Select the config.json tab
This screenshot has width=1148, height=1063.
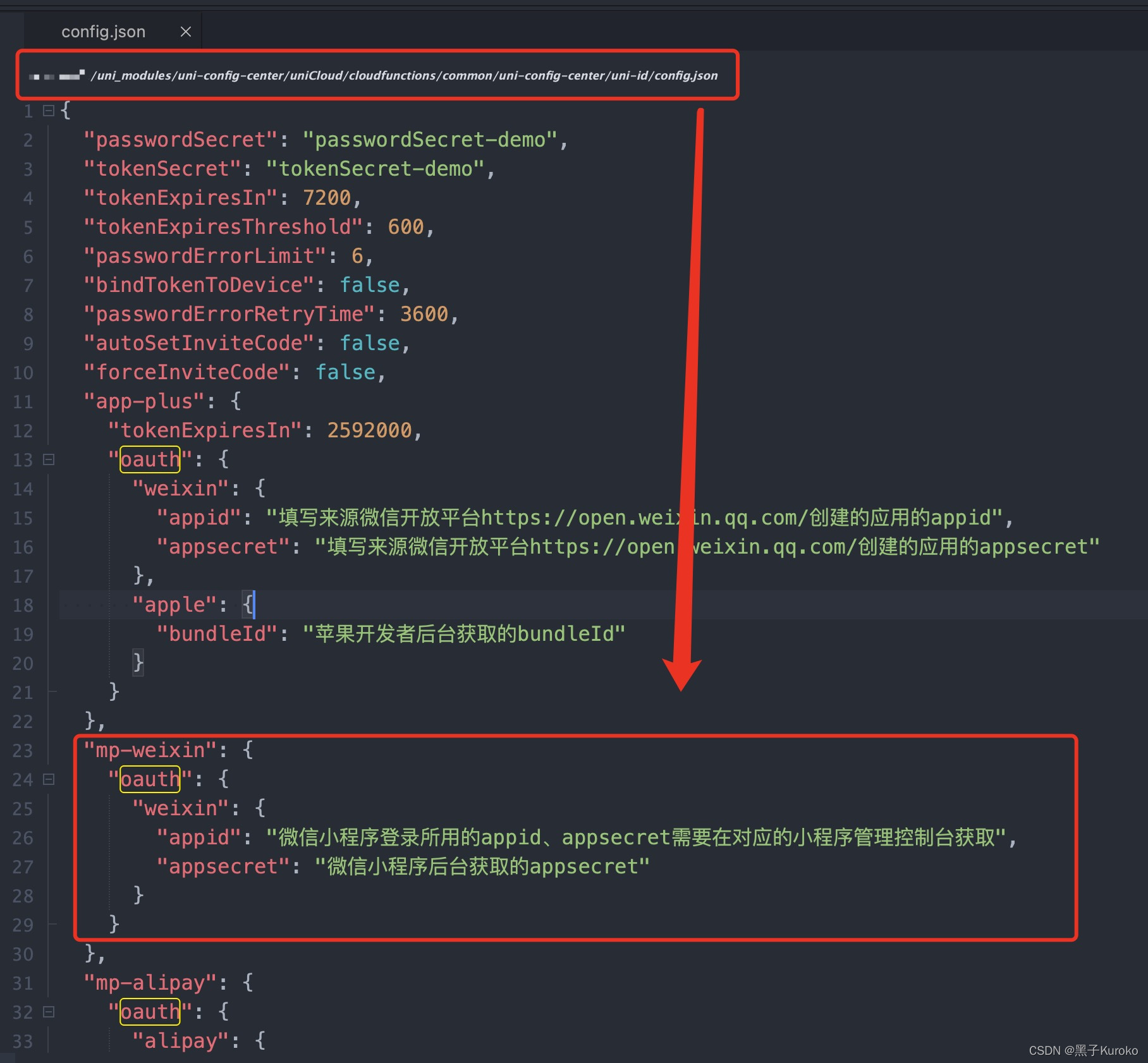pyautogui.click(x=103, y=31)
